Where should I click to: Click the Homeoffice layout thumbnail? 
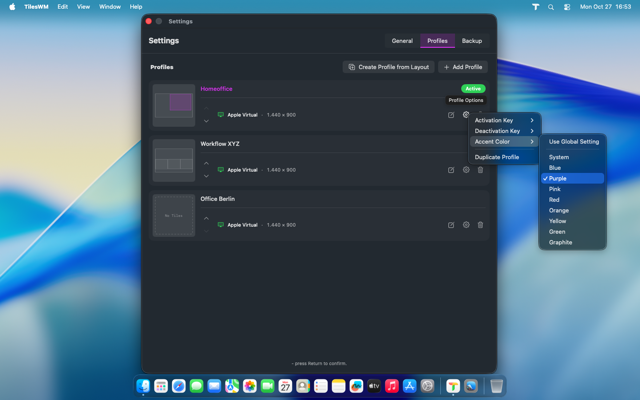174,105
